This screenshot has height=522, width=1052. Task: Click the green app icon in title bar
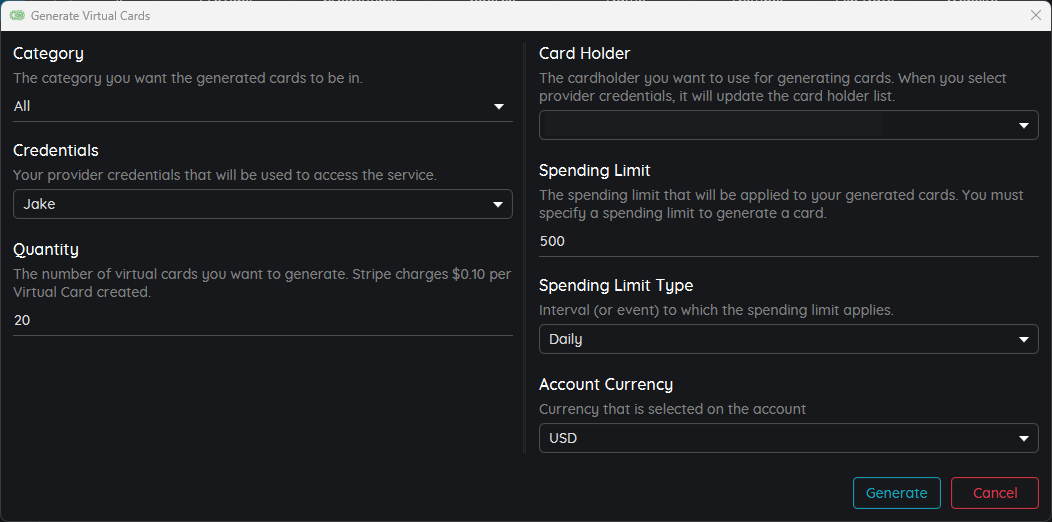[17, 15]
